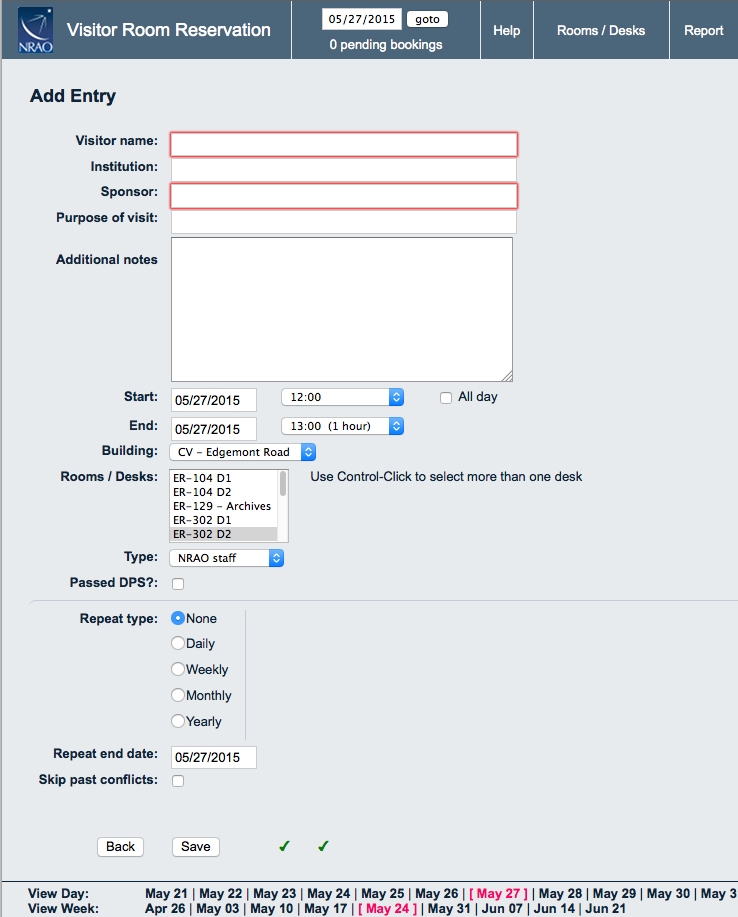Select the Weekly repeat type
Image resolution: width=738 pixels, height=917 pixels.
tap(178, 670)
